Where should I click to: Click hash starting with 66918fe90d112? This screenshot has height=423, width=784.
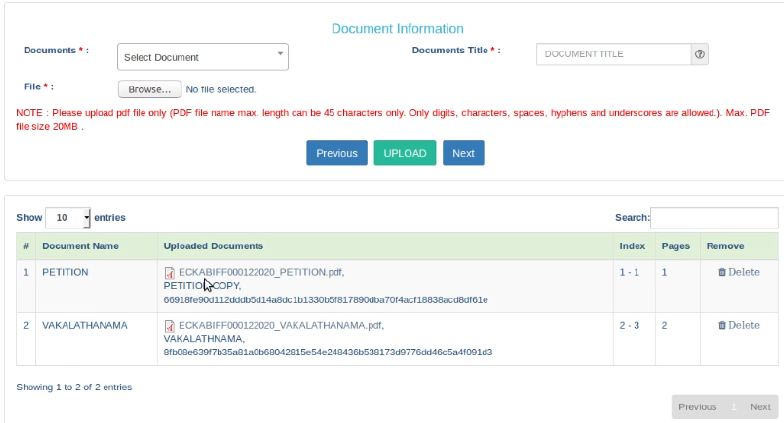pos(326,300)
